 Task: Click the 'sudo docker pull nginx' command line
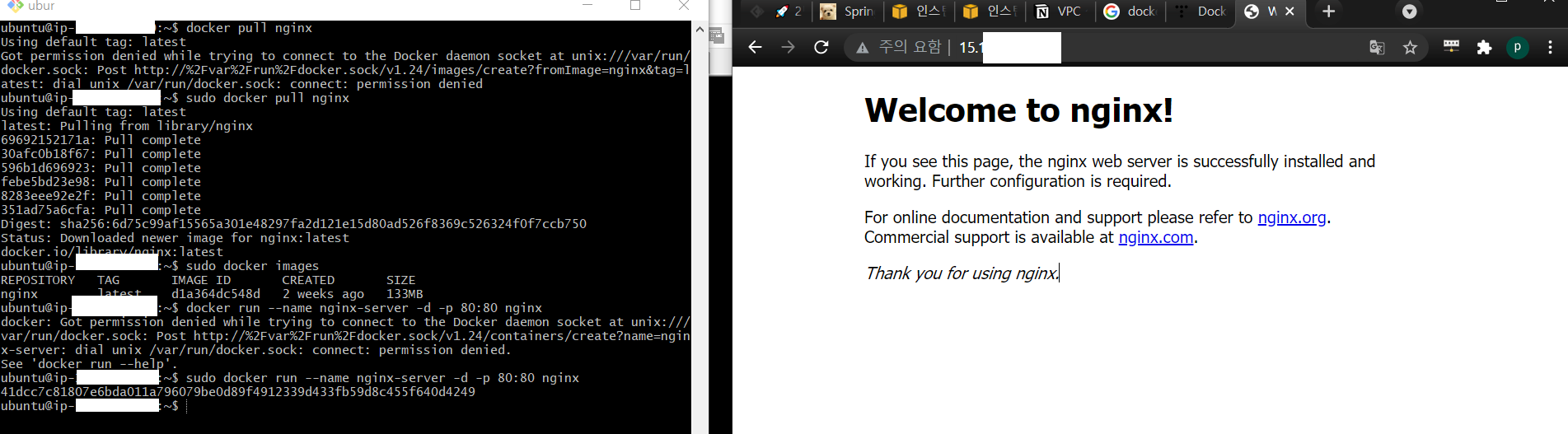coord(267,98)
